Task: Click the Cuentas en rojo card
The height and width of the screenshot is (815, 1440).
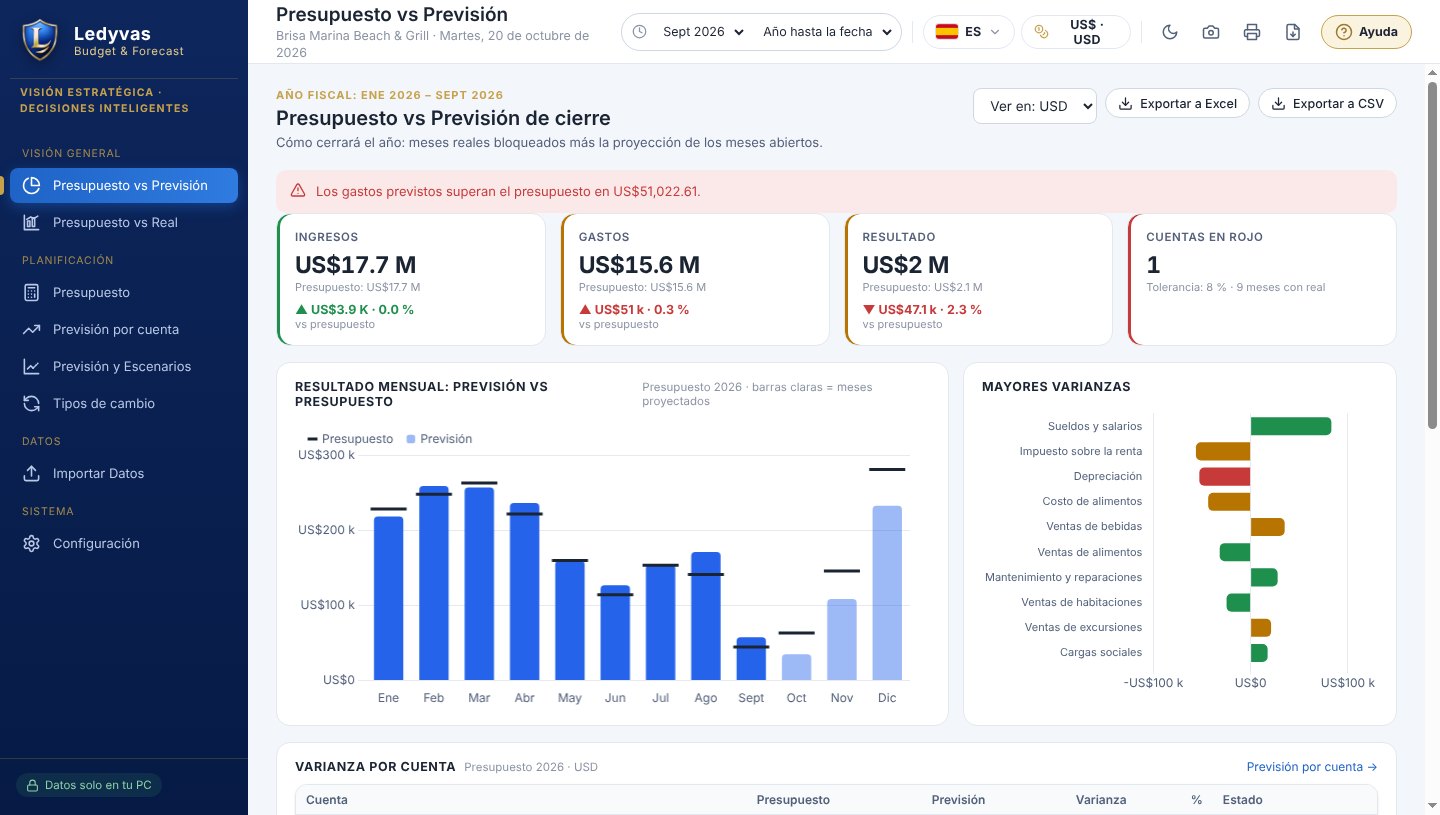Action: click(1262, 279)
